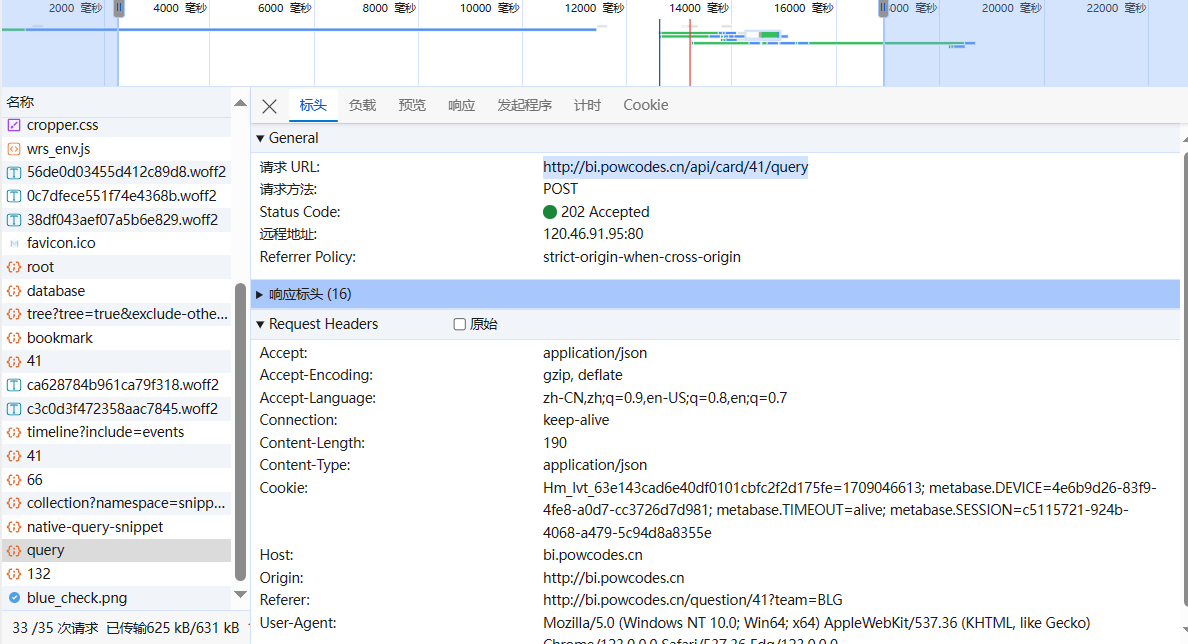1188x644 pixels.
Task: Click the JSON icon beside query
Action: coord(14,551)
